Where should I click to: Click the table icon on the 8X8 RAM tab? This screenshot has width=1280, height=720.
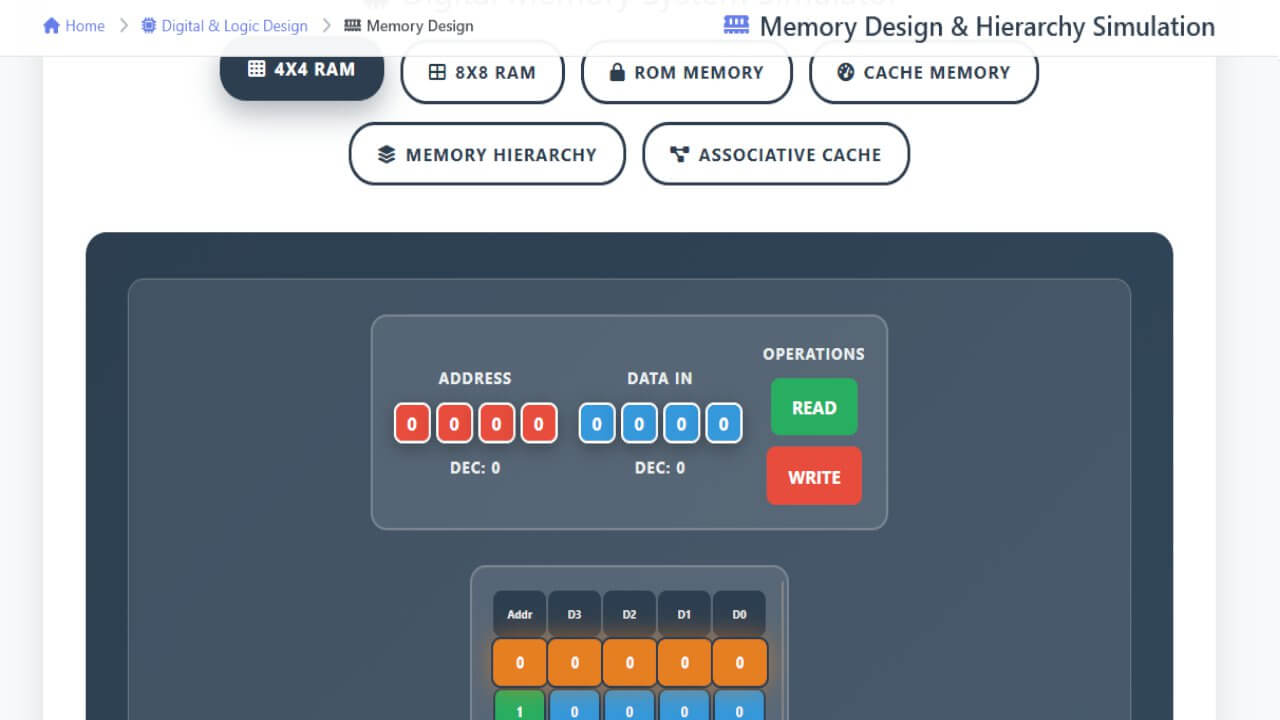point(436,71)
